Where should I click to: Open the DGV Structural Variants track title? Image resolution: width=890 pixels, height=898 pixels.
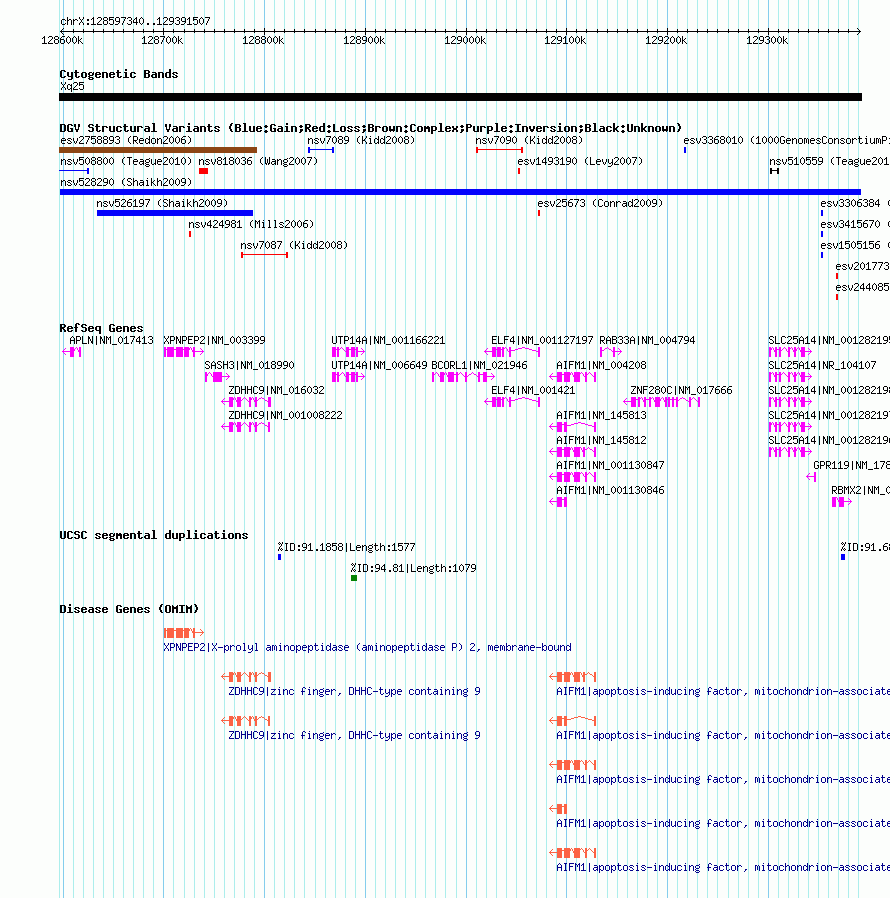pyautogui.click(x=371, y=128)
